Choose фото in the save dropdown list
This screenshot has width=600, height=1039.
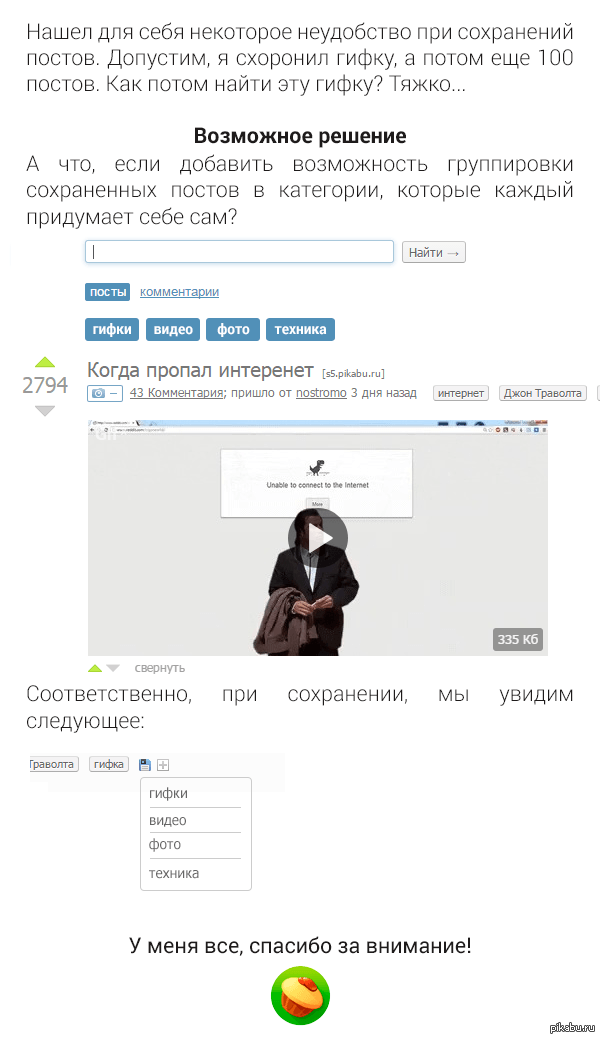click(165, 845)
